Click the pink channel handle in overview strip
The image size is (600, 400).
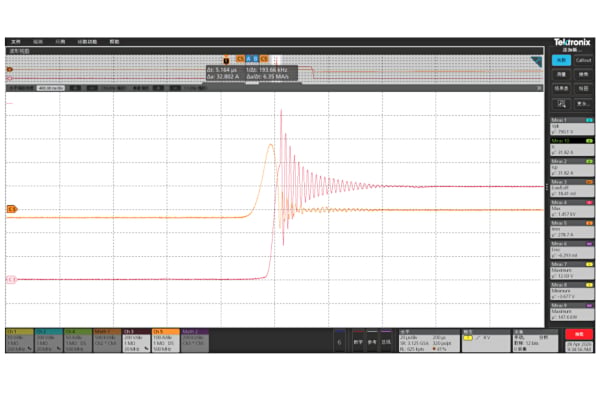coord(10,78)
